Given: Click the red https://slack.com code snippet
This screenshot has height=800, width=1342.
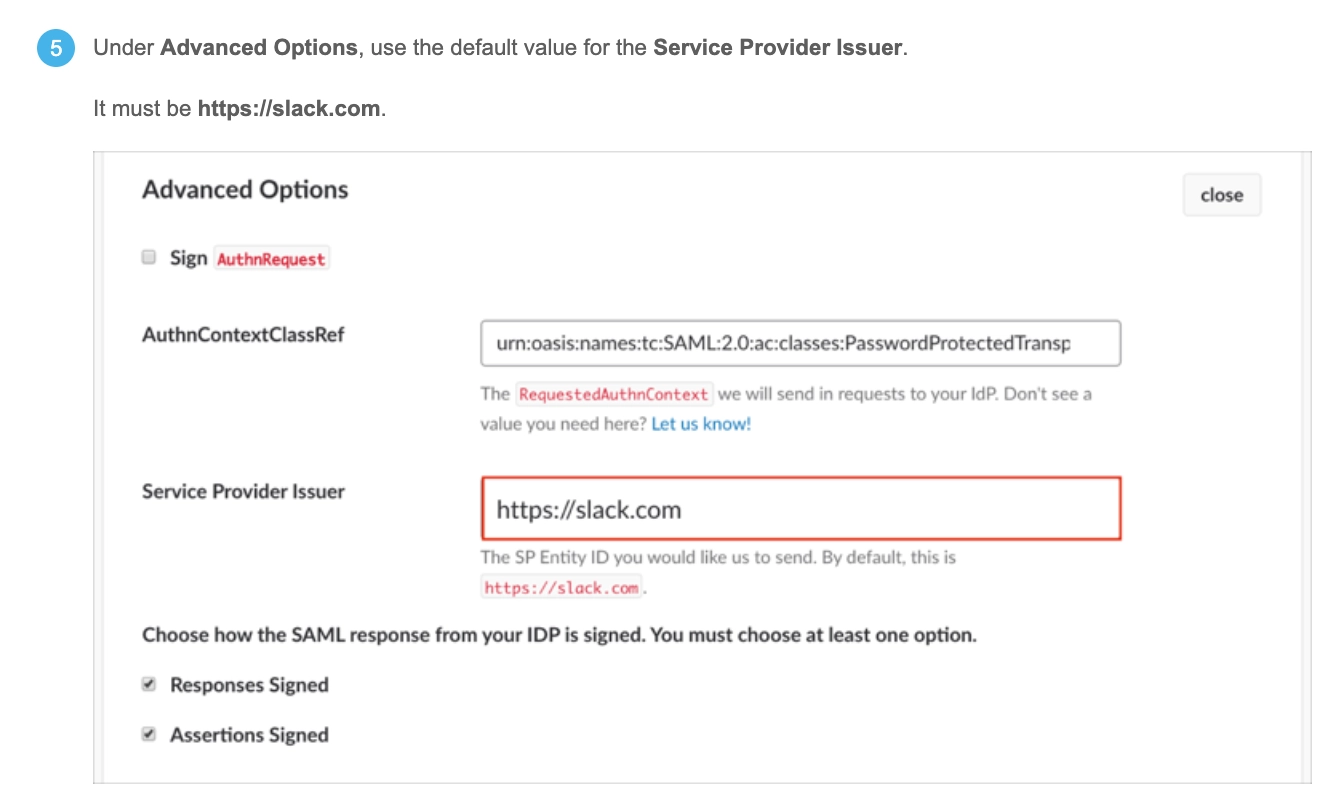Looking at the screenshot, I should coord(561,588).
